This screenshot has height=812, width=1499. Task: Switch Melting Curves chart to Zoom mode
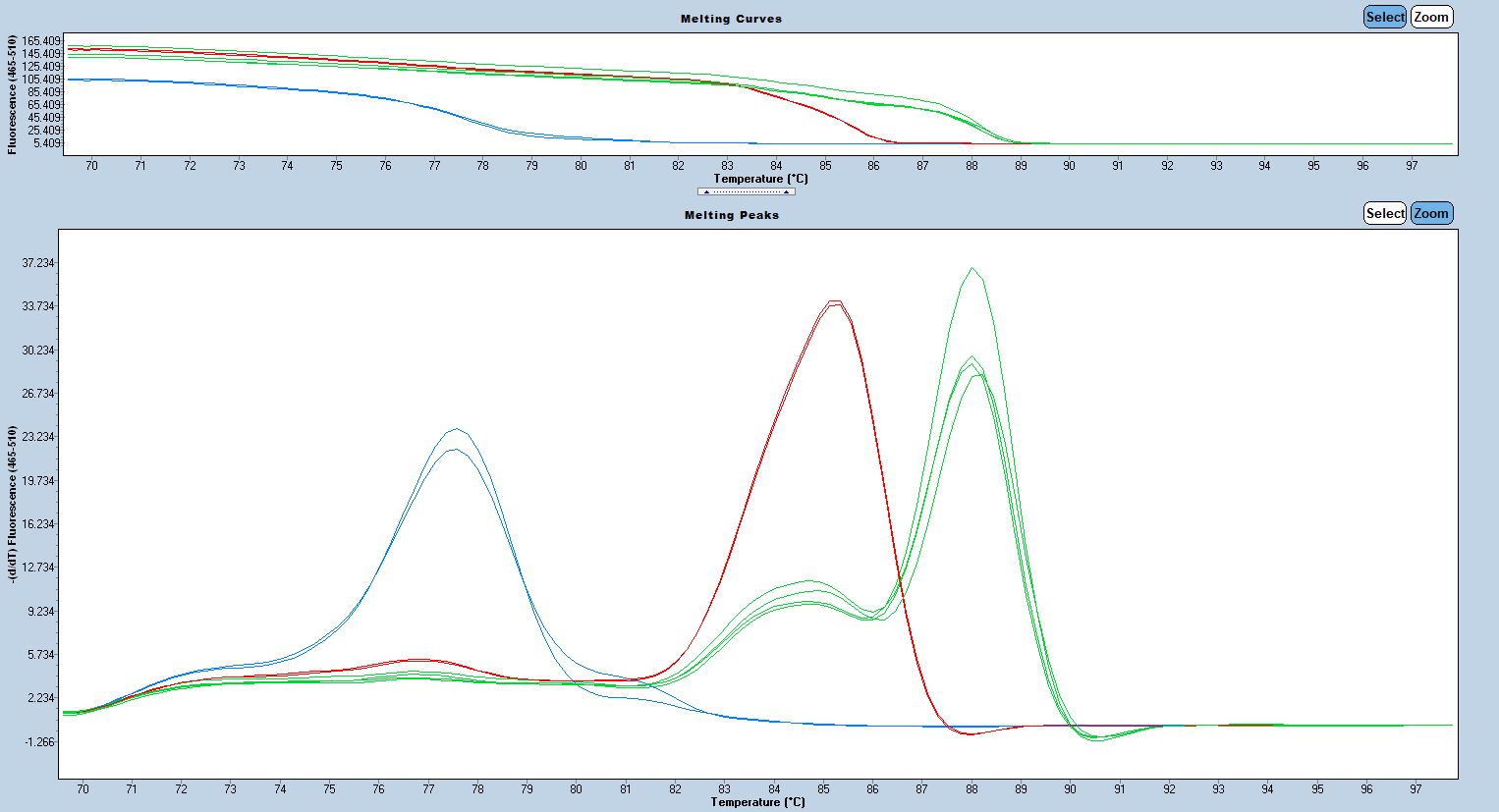click(1431, 17)
